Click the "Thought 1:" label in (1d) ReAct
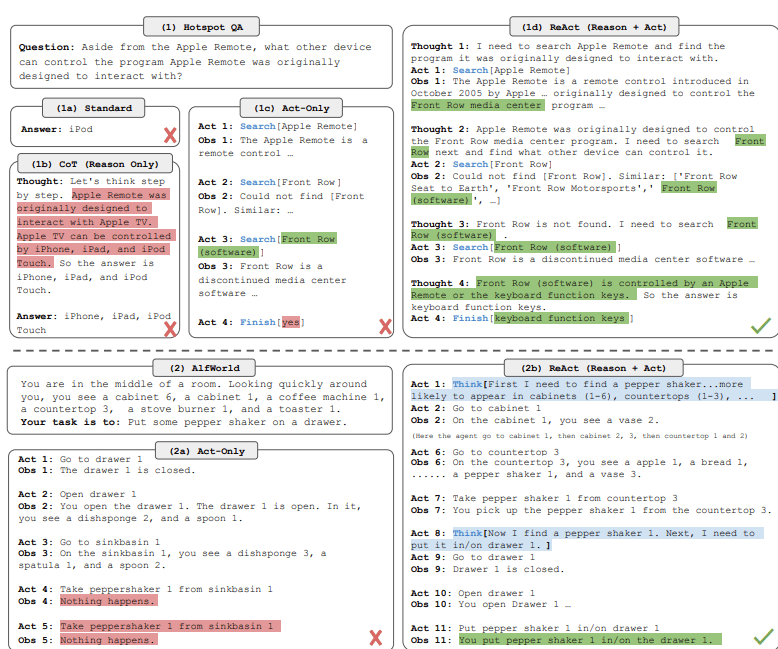 pos(440,46)
